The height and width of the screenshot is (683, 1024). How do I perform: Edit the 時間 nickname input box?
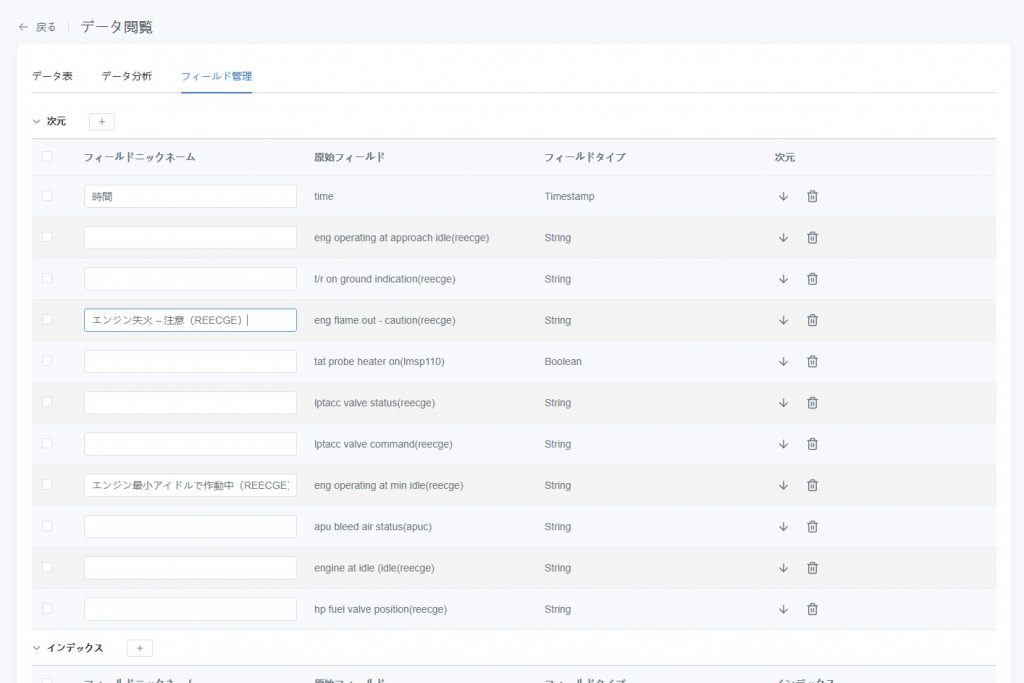click(x=190, y=197)
